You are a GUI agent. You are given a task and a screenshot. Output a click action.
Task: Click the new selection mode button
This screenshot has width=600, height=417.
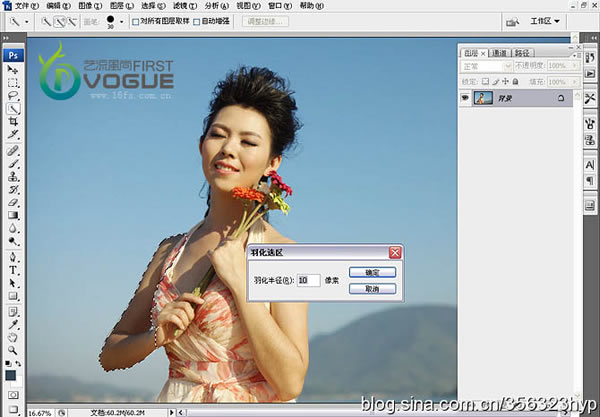pyautogui.click(x=46, y=22)
